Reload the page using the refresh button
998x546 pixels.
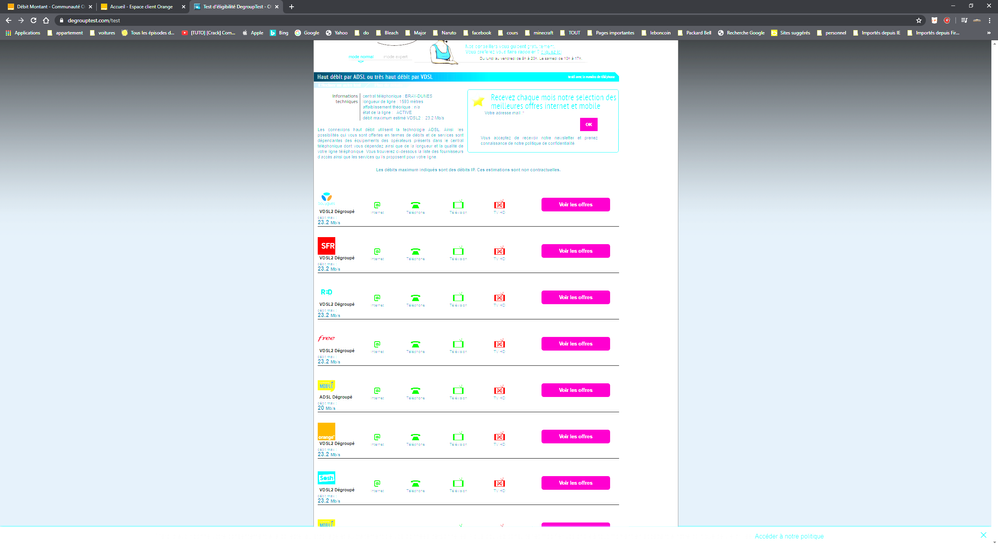[x=33, y=20]
